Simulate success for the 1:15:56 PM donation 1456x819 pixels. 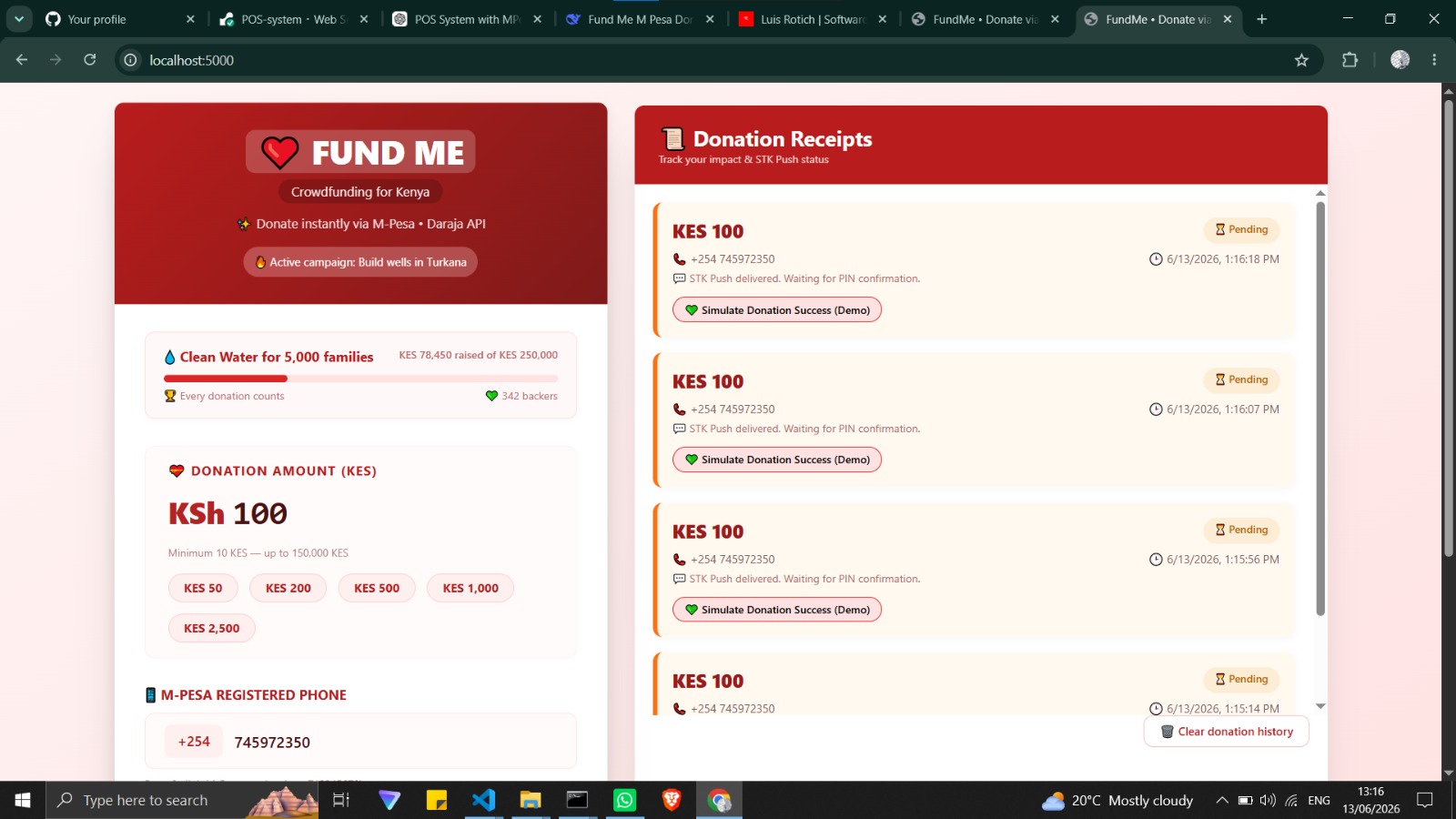(x=777, y=610)
